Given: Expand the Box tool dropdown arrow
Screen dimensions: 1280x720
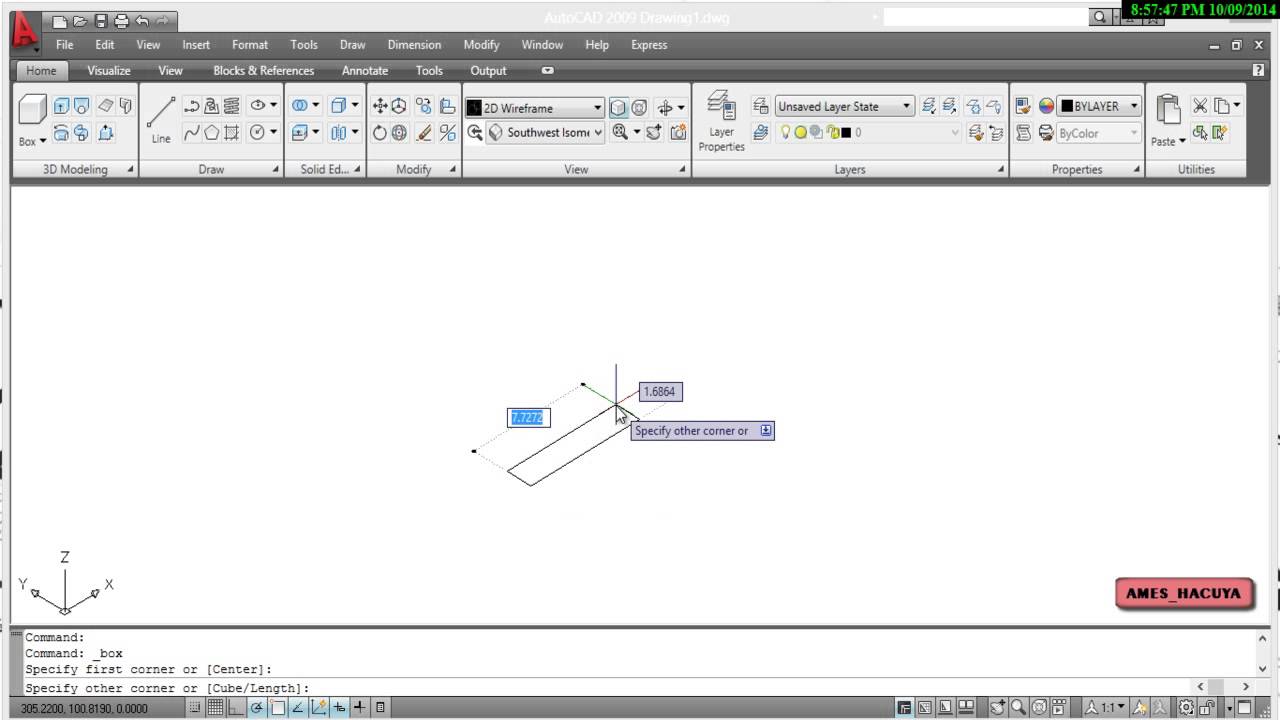Looking at the screenshot, I should coord(43,141).
